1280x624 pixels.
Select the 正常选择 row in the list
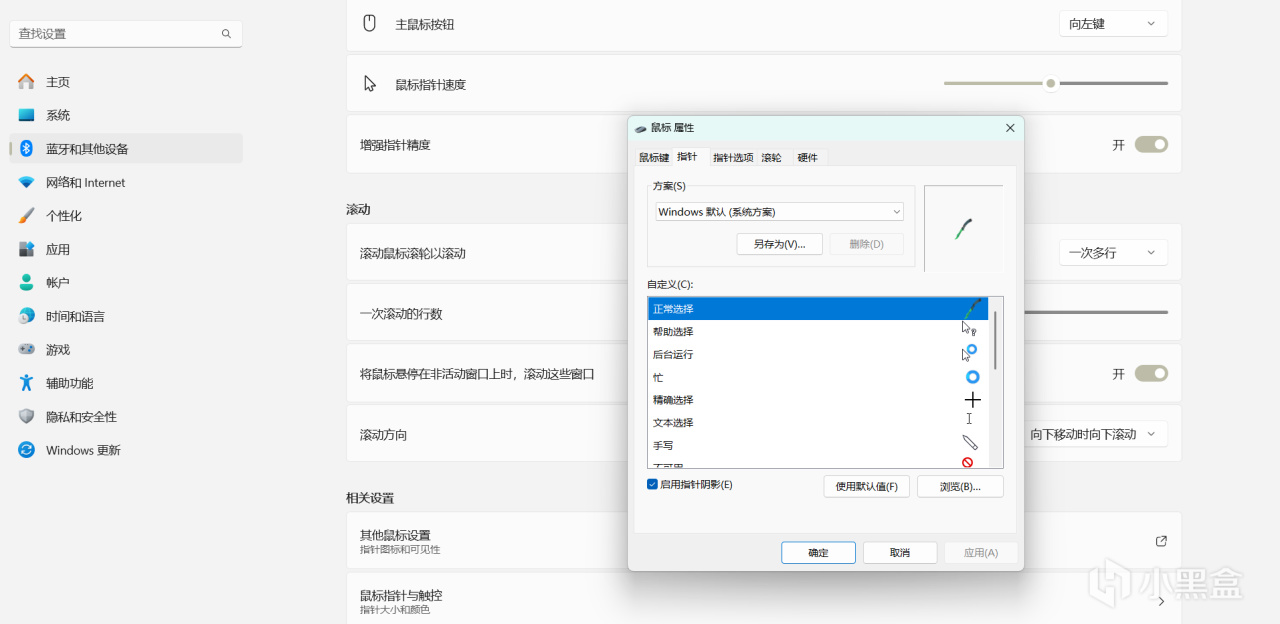pyautogui.click(x=817, y=309)
